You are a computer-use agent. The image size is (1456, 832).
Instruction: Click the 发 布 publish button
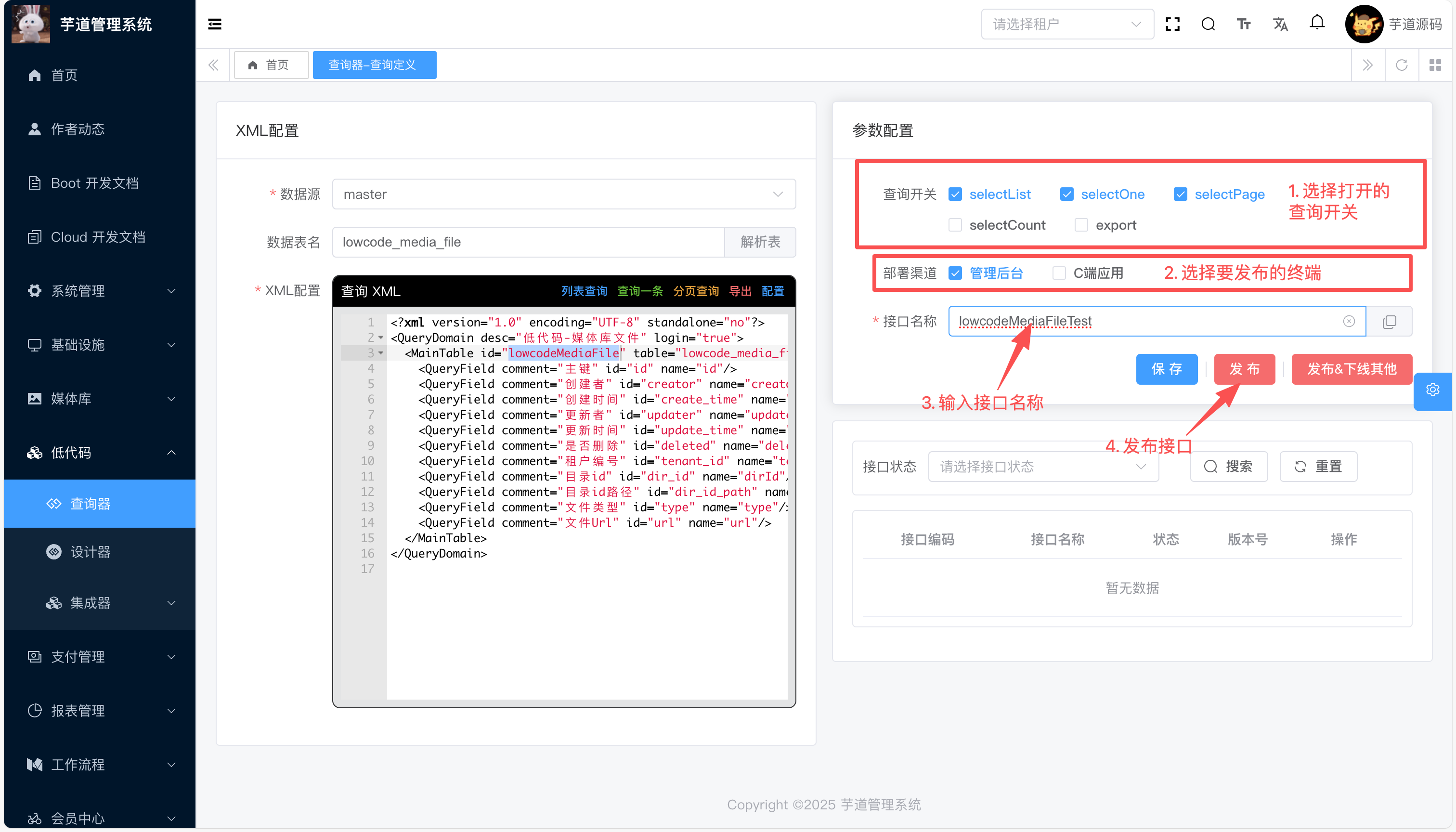point(1244,369)
